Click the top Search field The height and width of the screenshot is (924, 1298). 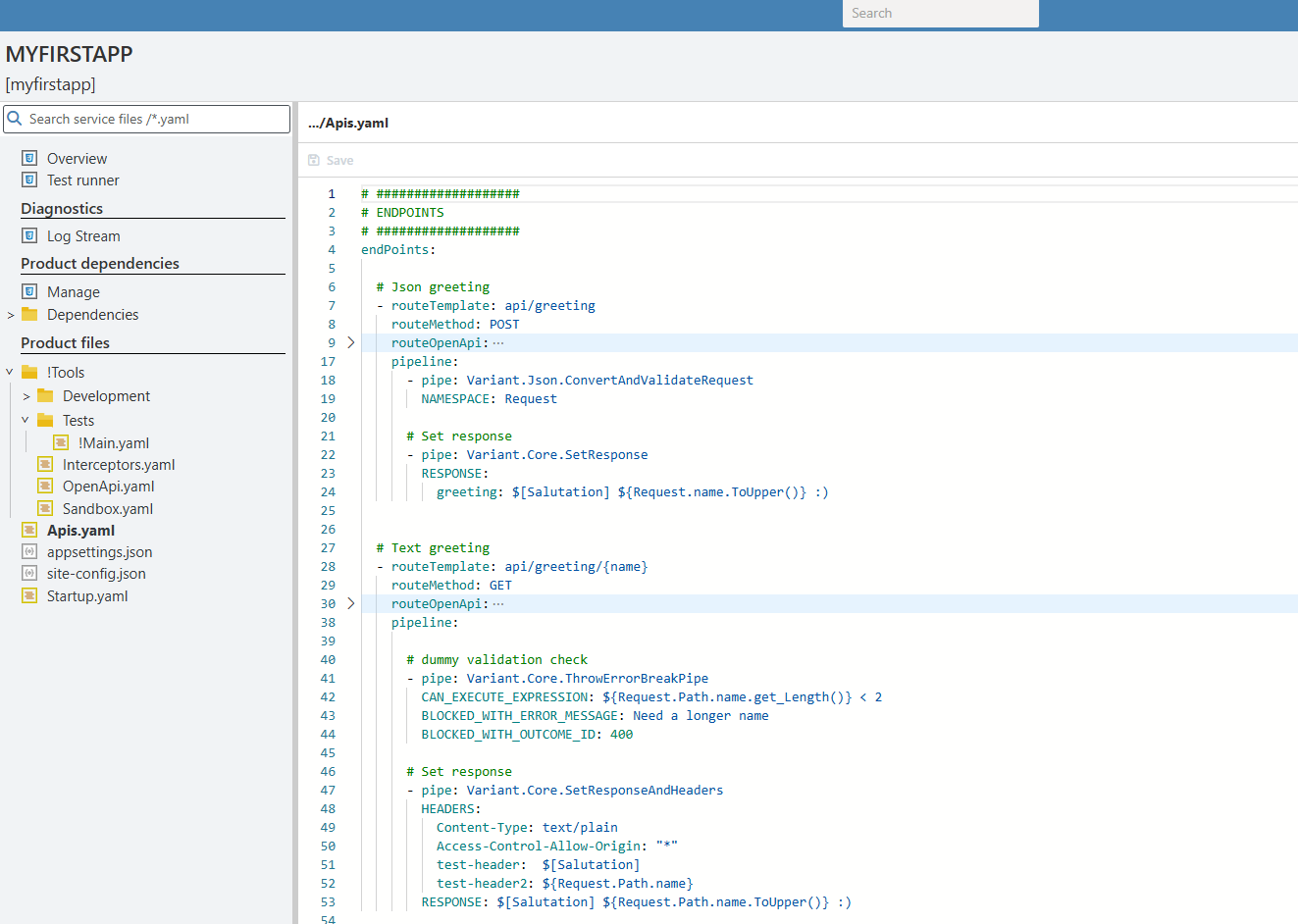939,14
